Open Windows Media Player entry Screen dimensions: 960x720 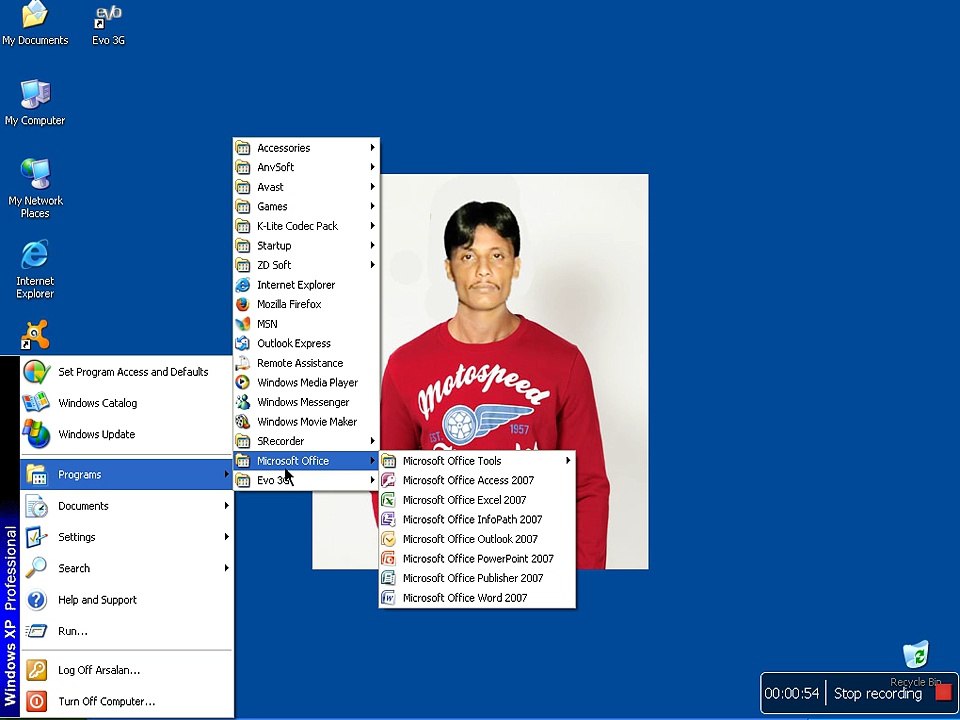point(306,383)
